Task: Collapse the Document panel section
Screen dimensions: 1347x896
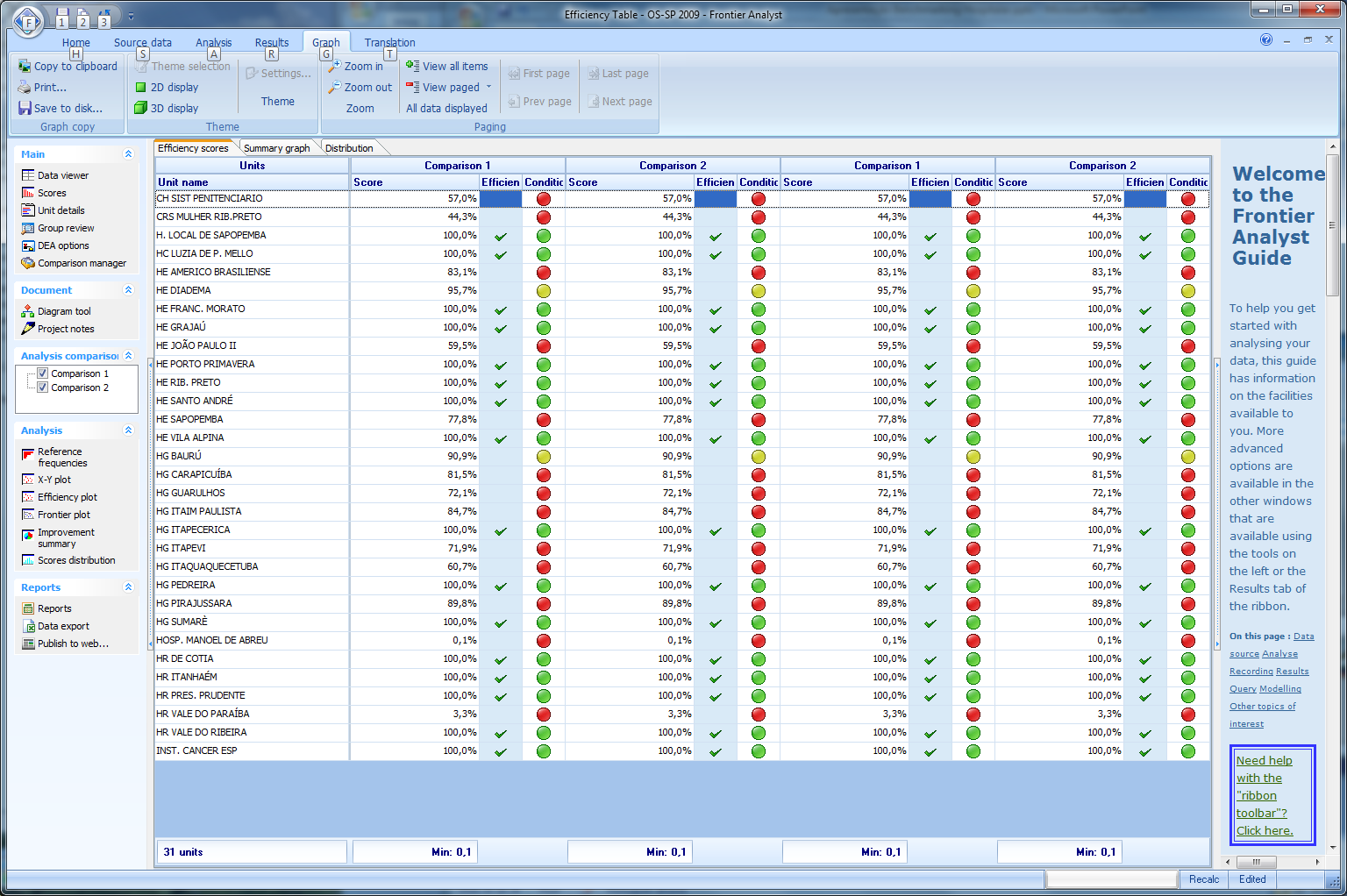Action: pyautogui.click(x=128, y=290)
